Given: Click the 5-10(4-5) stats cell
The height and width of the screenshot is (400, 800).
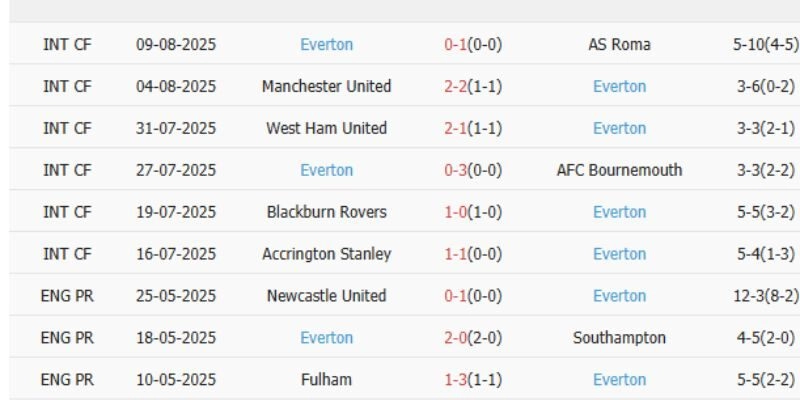Looking at the screenshot, I should click(765, 45).
